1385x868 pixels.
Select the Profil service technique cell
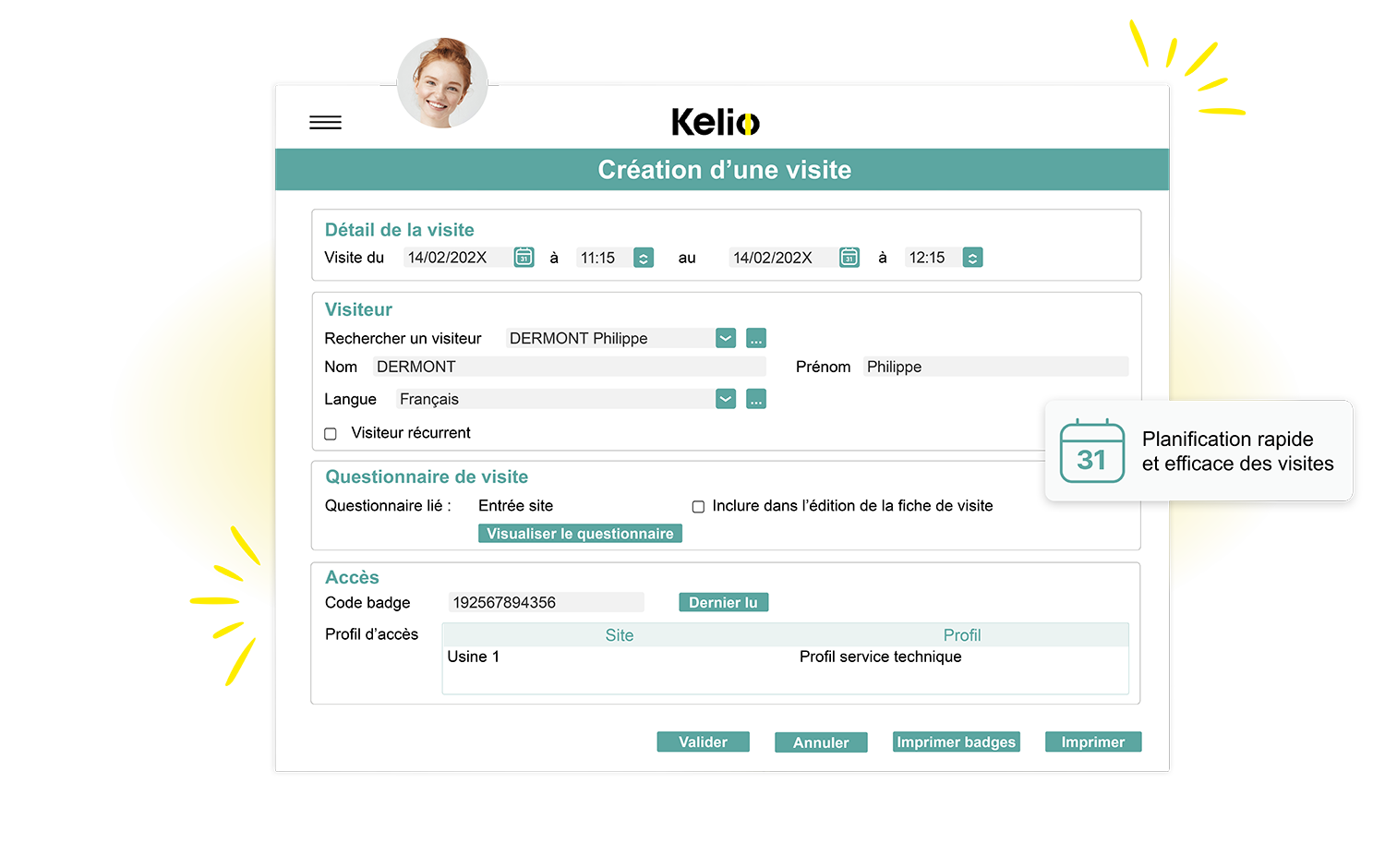pos(881,657)
